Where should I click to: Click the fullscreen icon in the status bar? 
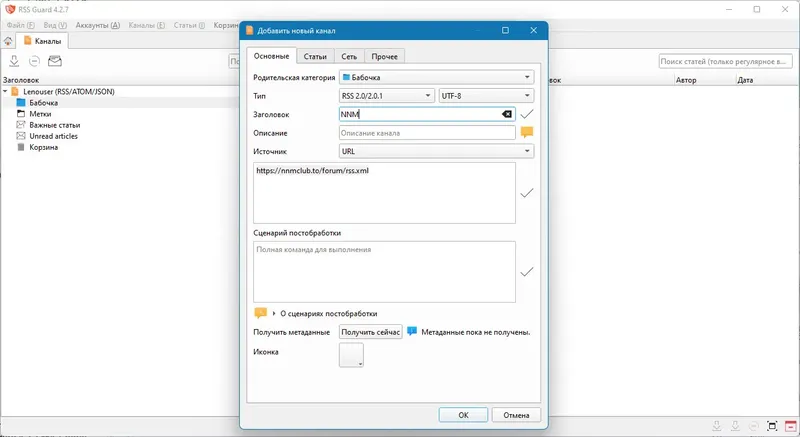tap(772, 426)
